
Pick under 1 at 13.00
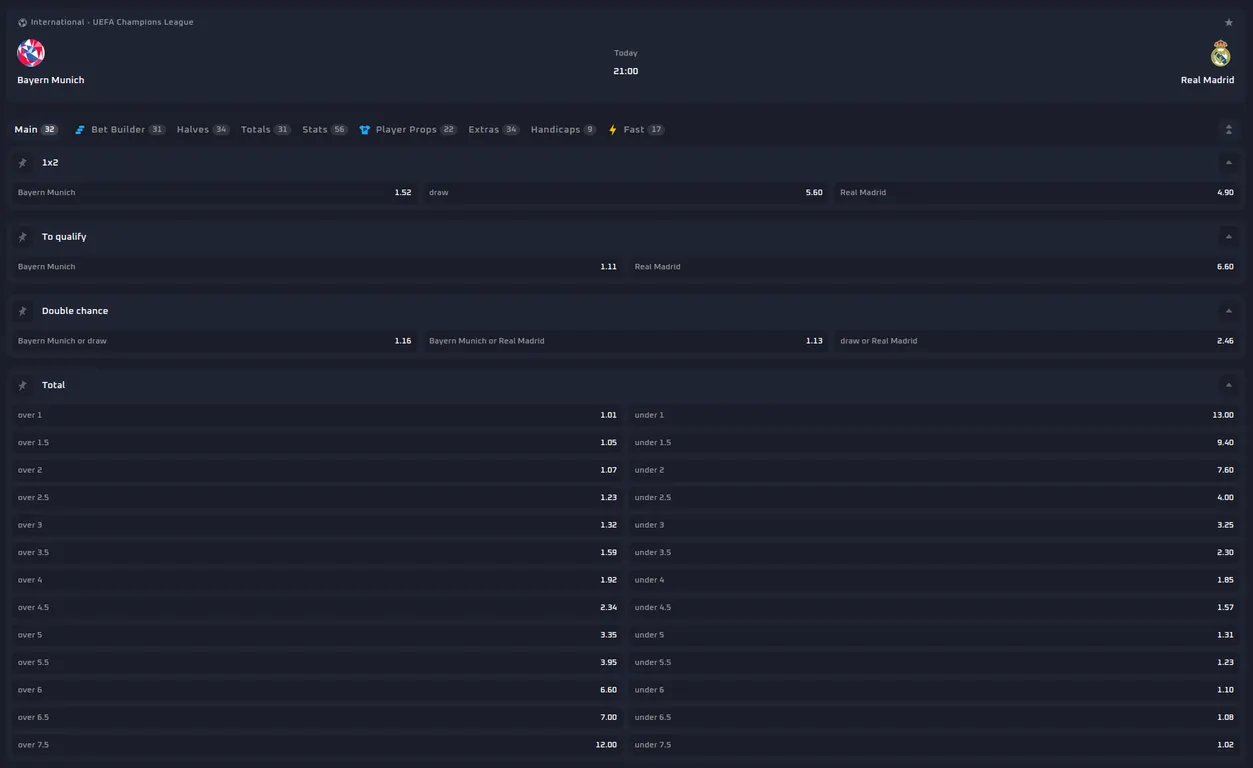tap(934, 415)
